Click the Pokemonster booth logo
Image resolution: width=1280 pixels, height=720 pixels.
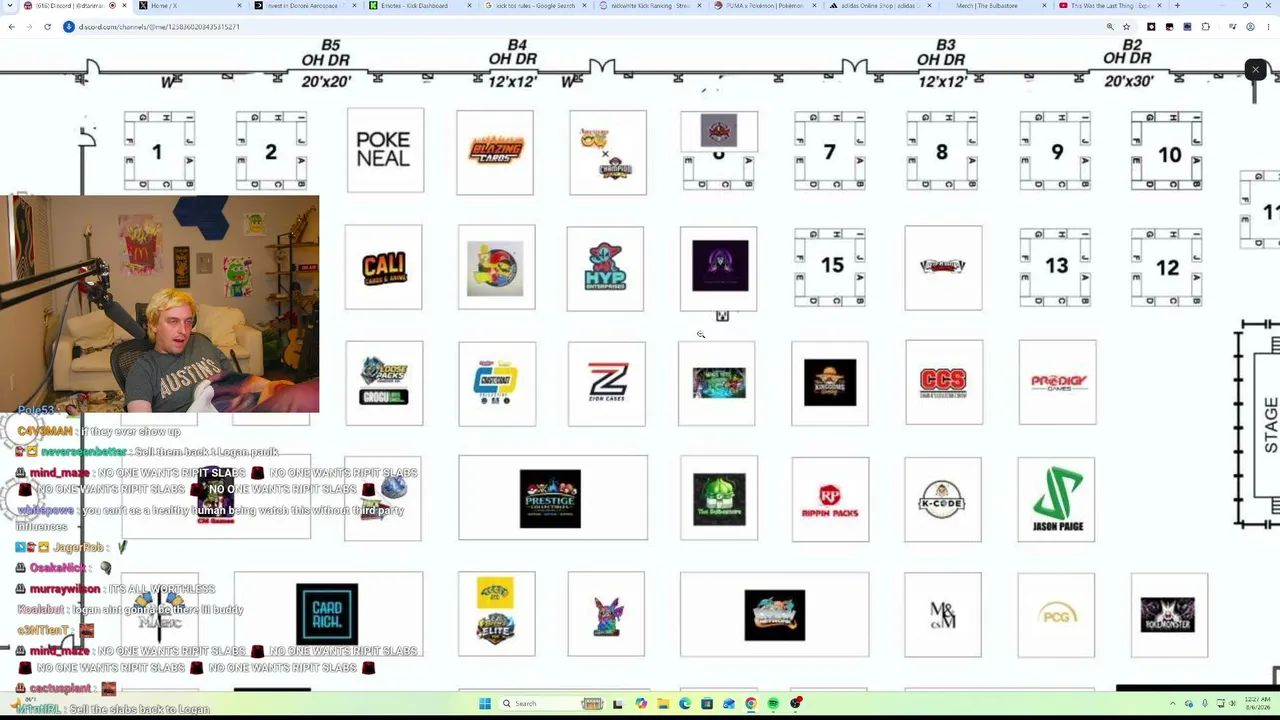(x=1169, y=615)
